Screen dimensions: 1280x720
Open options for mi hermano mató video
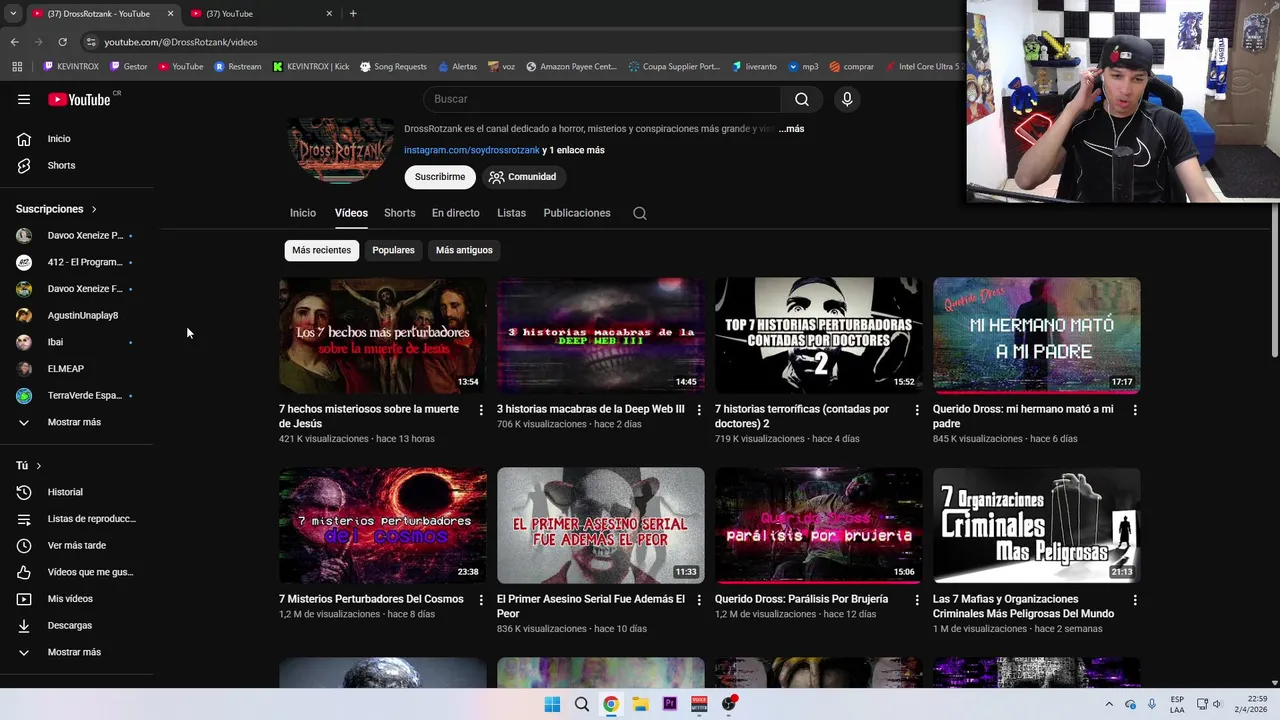1135,410
